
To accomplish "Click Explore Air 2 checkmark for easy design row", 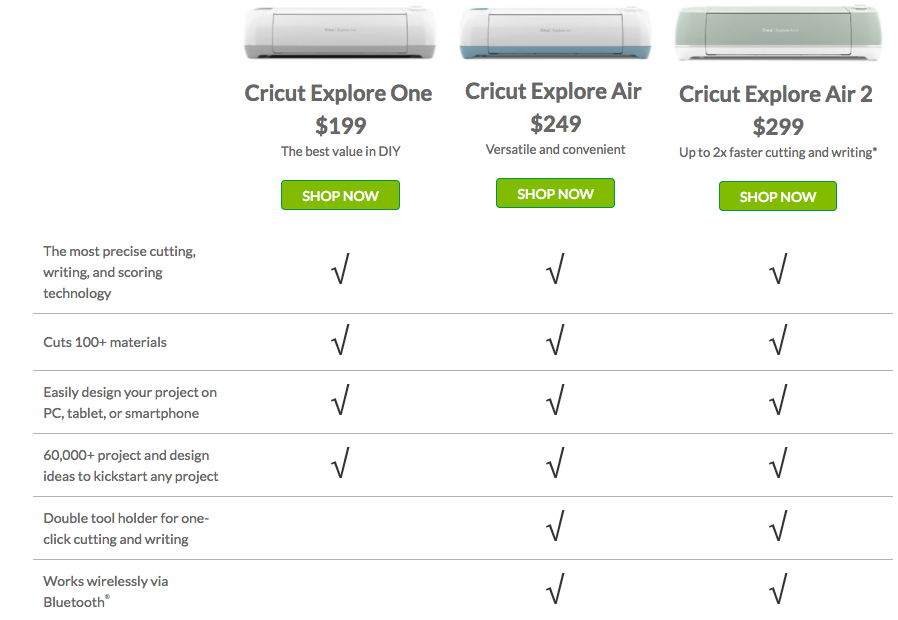I will pos(778,401).
